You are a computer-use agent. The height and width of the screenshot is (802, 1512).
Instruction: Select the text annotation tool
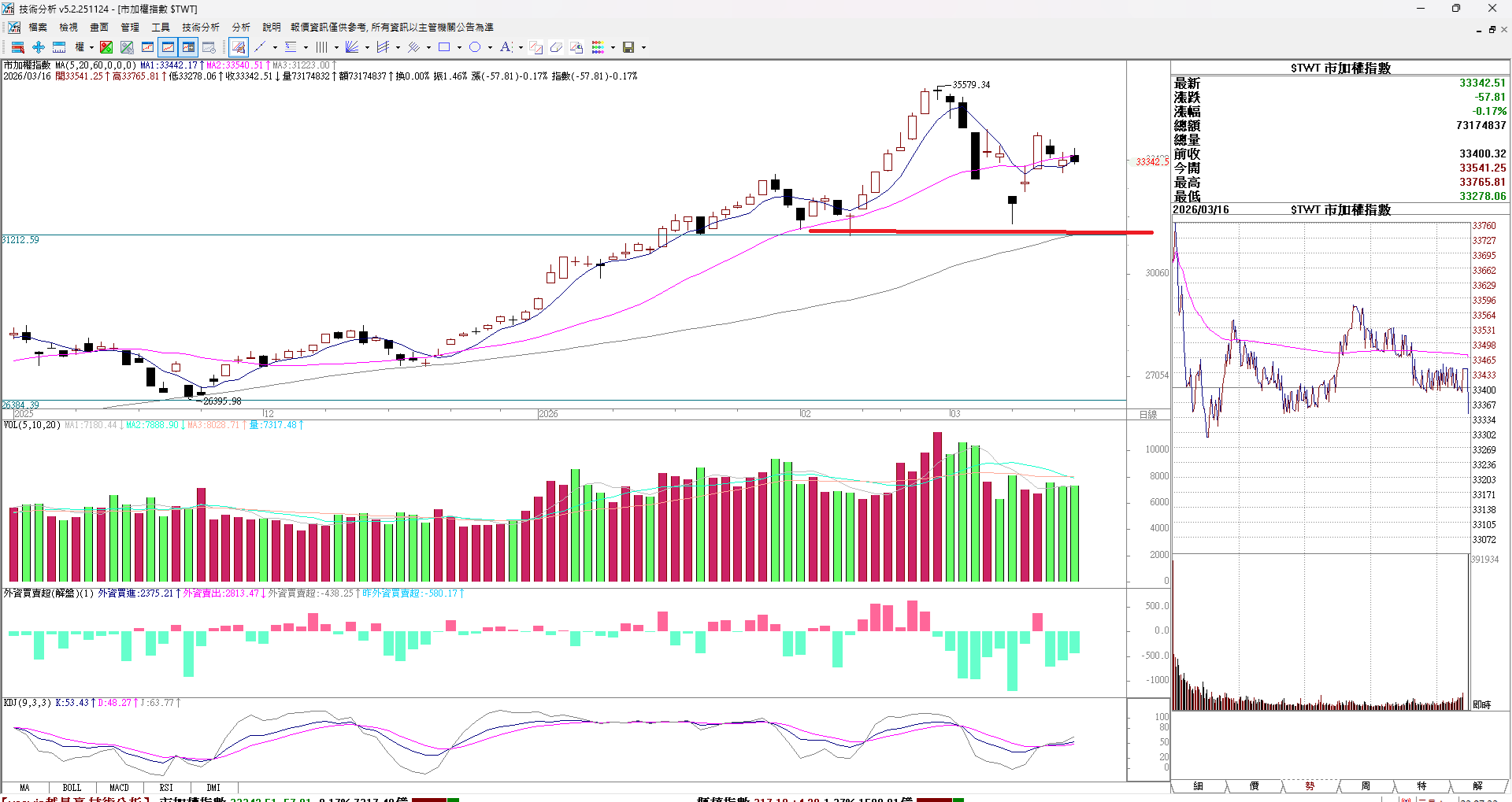click(506, 47)
